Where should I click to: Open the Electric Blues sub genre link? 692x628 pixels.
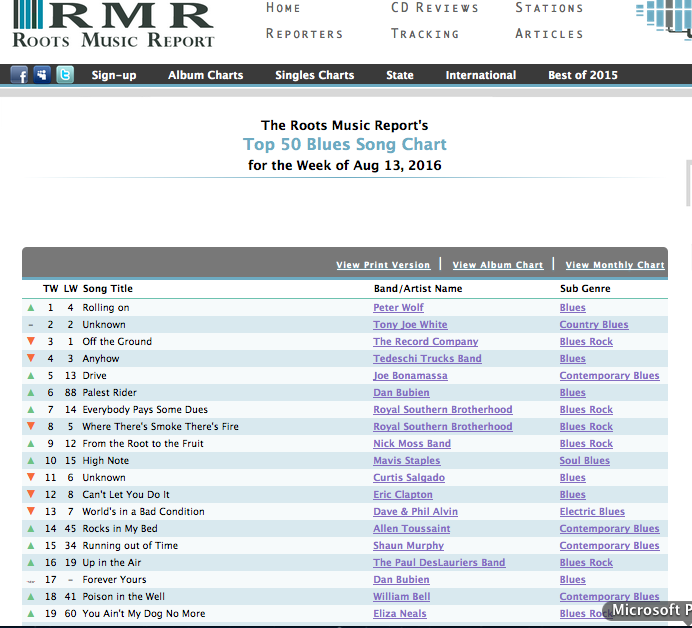[x=592, y=511]
